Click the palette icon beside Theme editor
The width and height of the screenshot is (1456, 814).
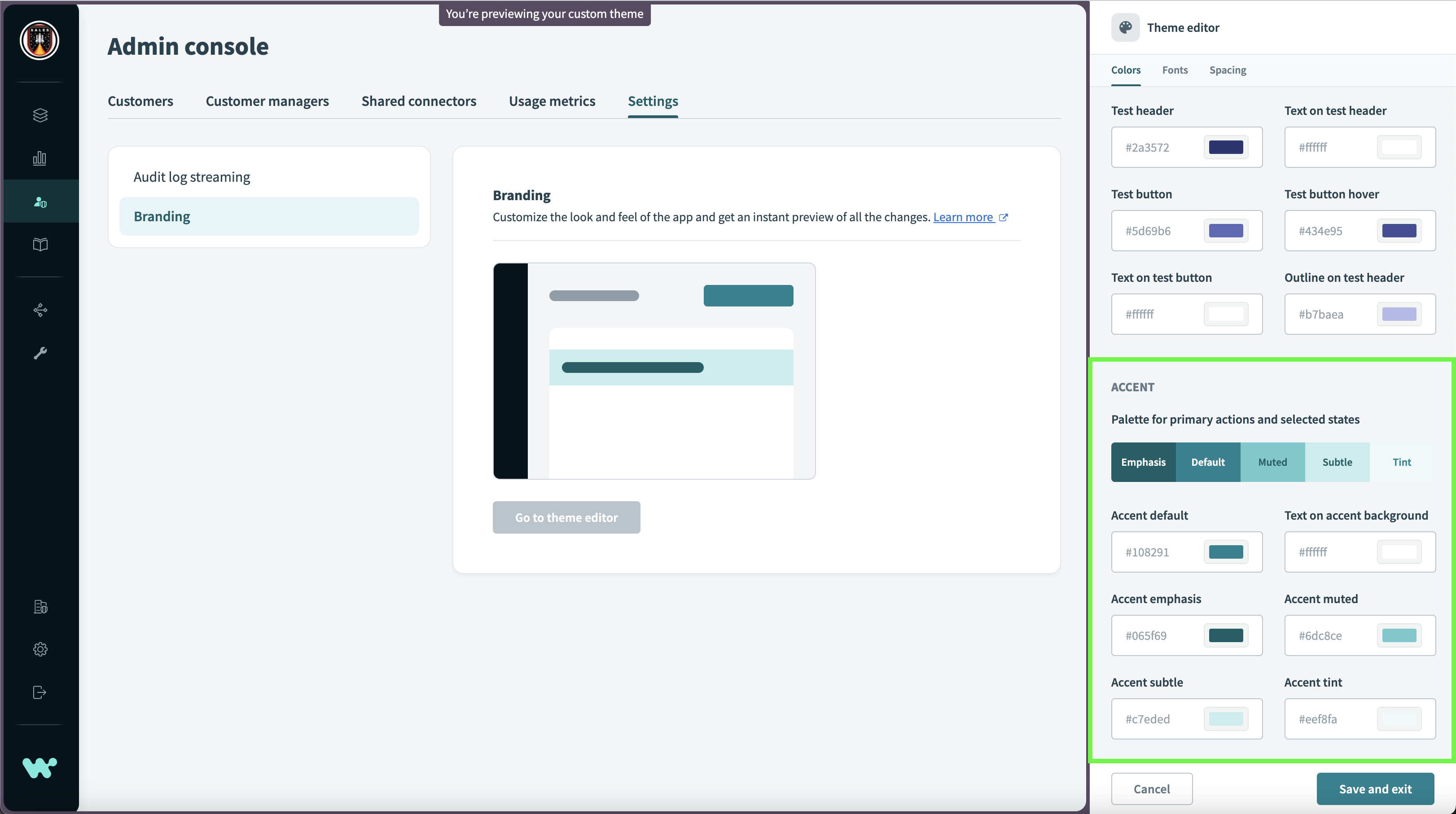coord(1125,28)
